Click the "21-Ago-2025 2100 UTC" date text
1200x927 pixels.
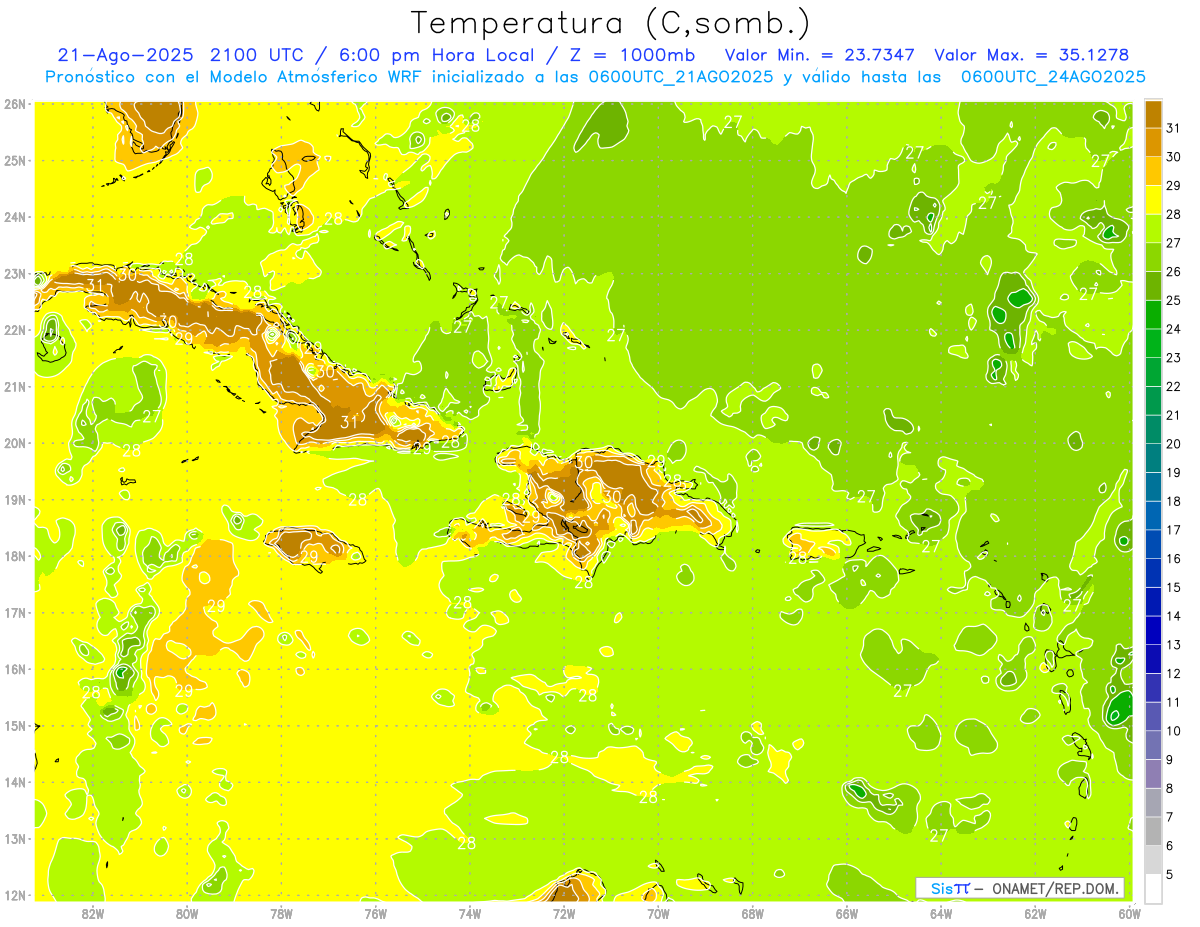pyautogui.click(x=183, y=55)
